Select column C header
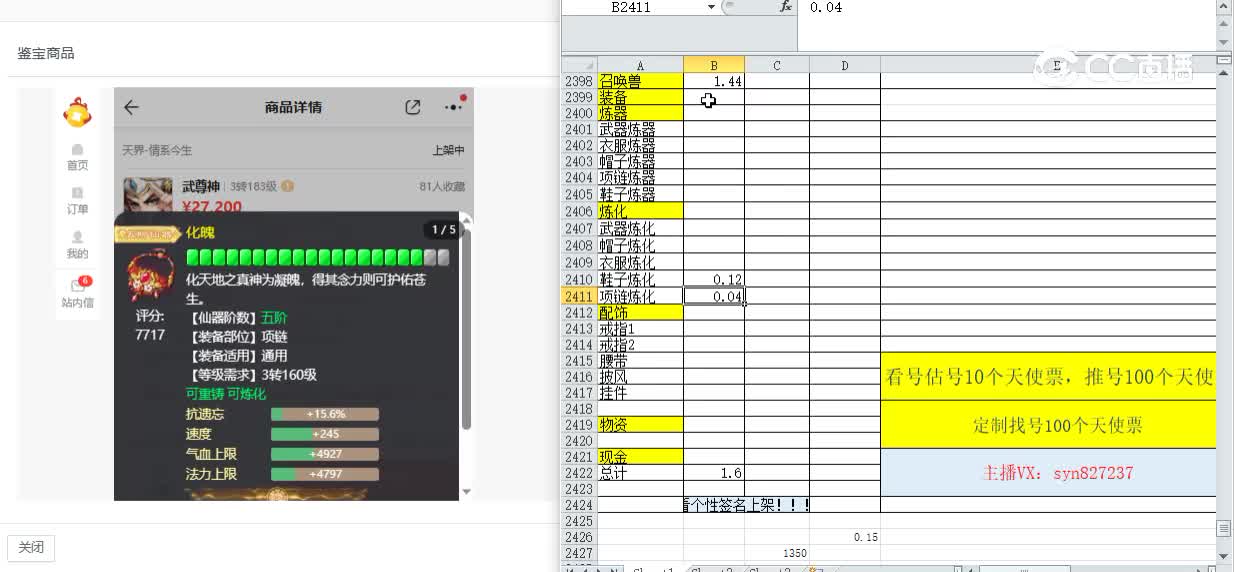 (777, 65)
